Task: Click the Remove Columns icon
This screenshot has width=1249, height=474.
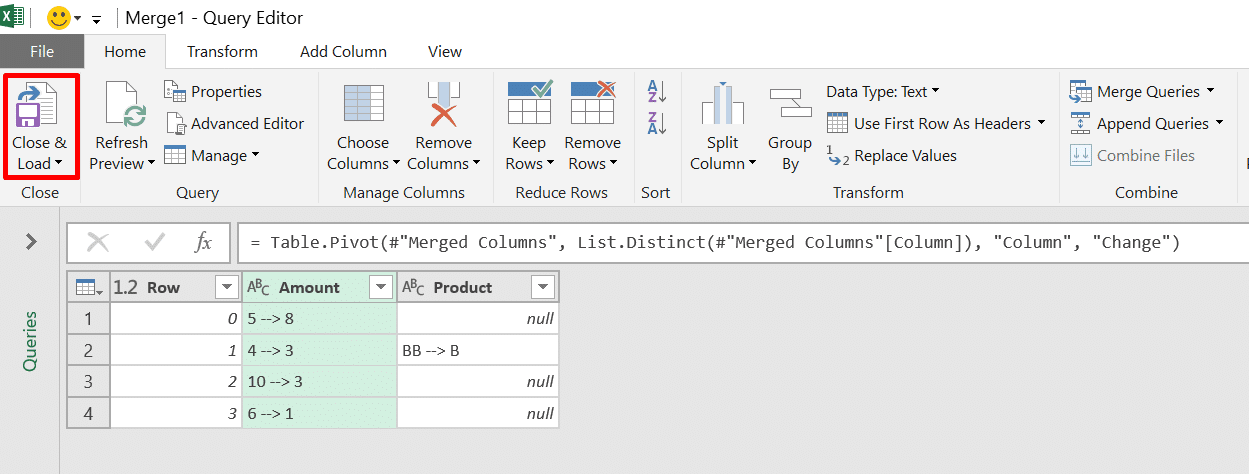Action: tap(442, 106)
